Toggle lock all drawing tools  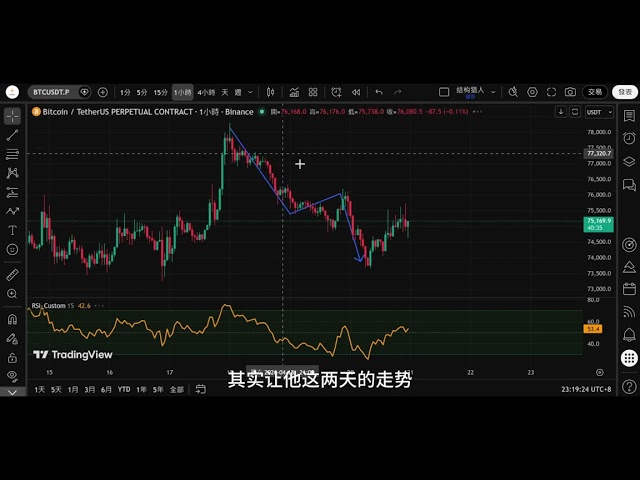tap(12, 357)
